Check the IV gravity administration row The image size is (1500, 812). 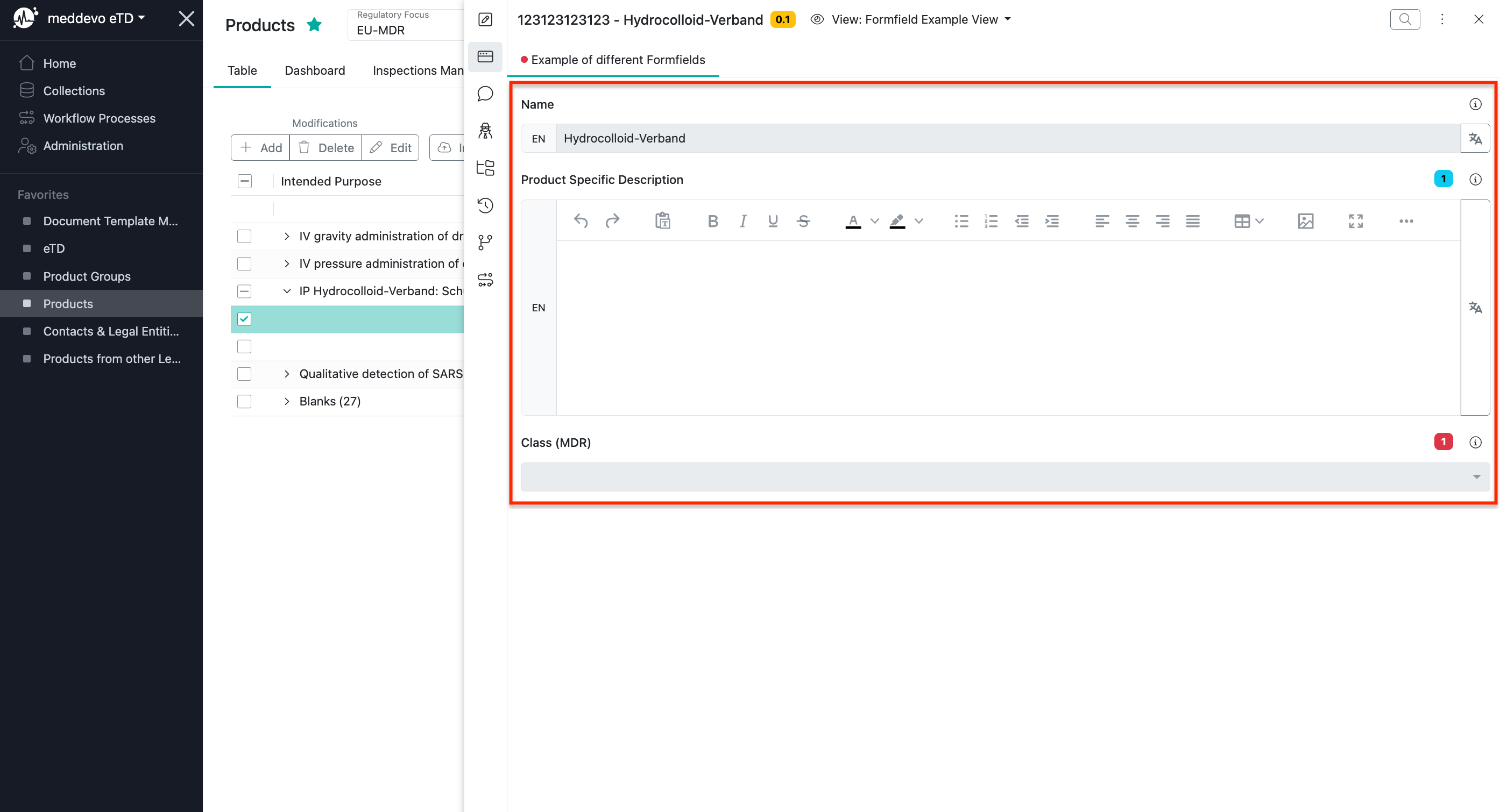click(x=245, y=236)
